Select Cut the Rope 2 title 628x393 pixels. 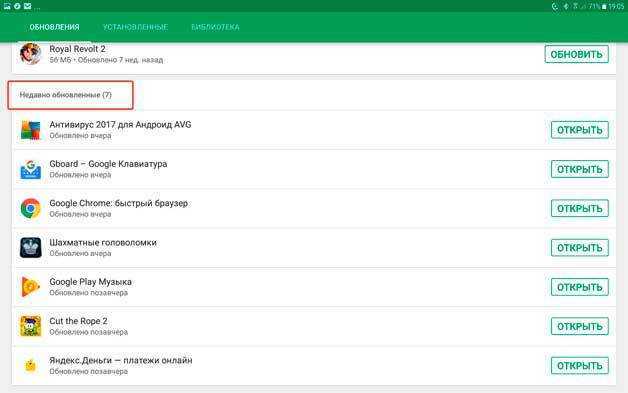[78, 321]
